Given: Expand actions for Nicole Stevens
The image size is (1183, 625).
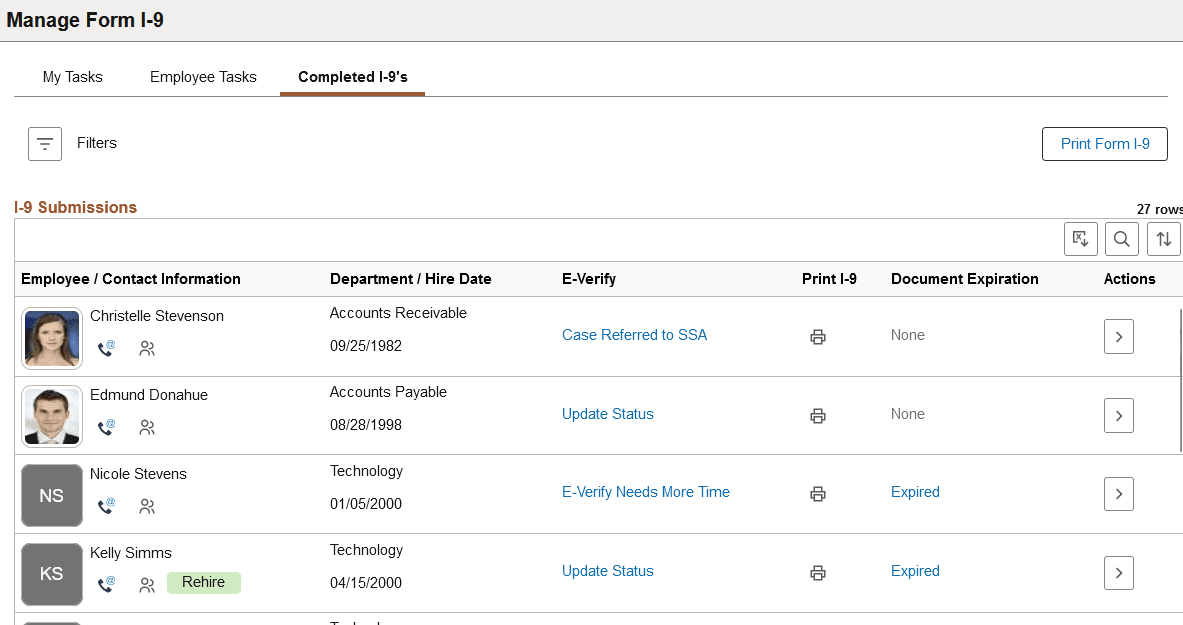Looking at the screenshot, I should click(x=1118, y=494).
